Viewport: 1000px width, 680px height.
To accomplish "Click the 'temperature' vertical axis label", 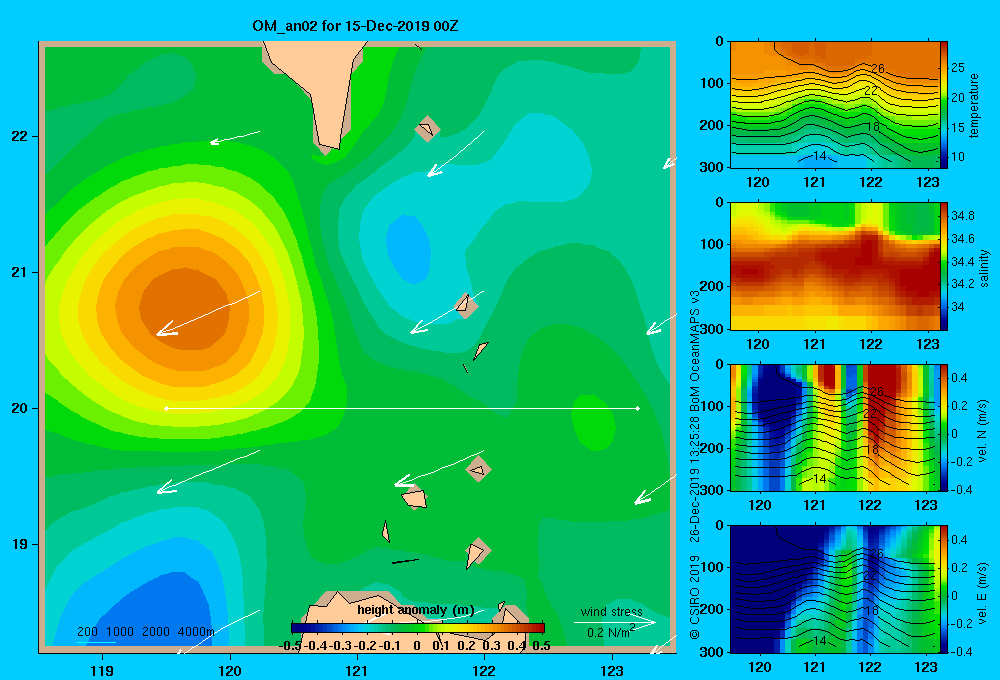I will [974, 105].
